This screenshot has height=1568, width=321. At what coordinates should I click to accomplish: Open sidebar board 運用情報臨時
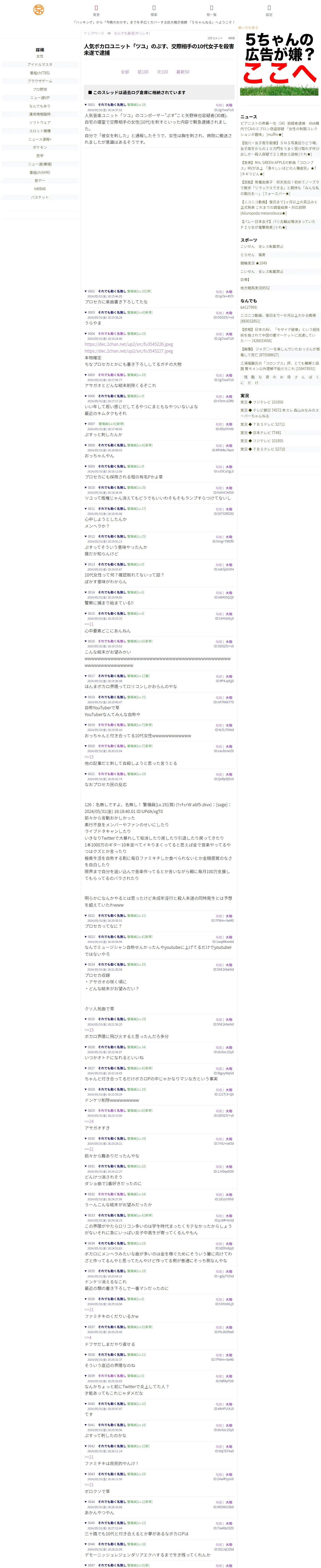(39, 114)
